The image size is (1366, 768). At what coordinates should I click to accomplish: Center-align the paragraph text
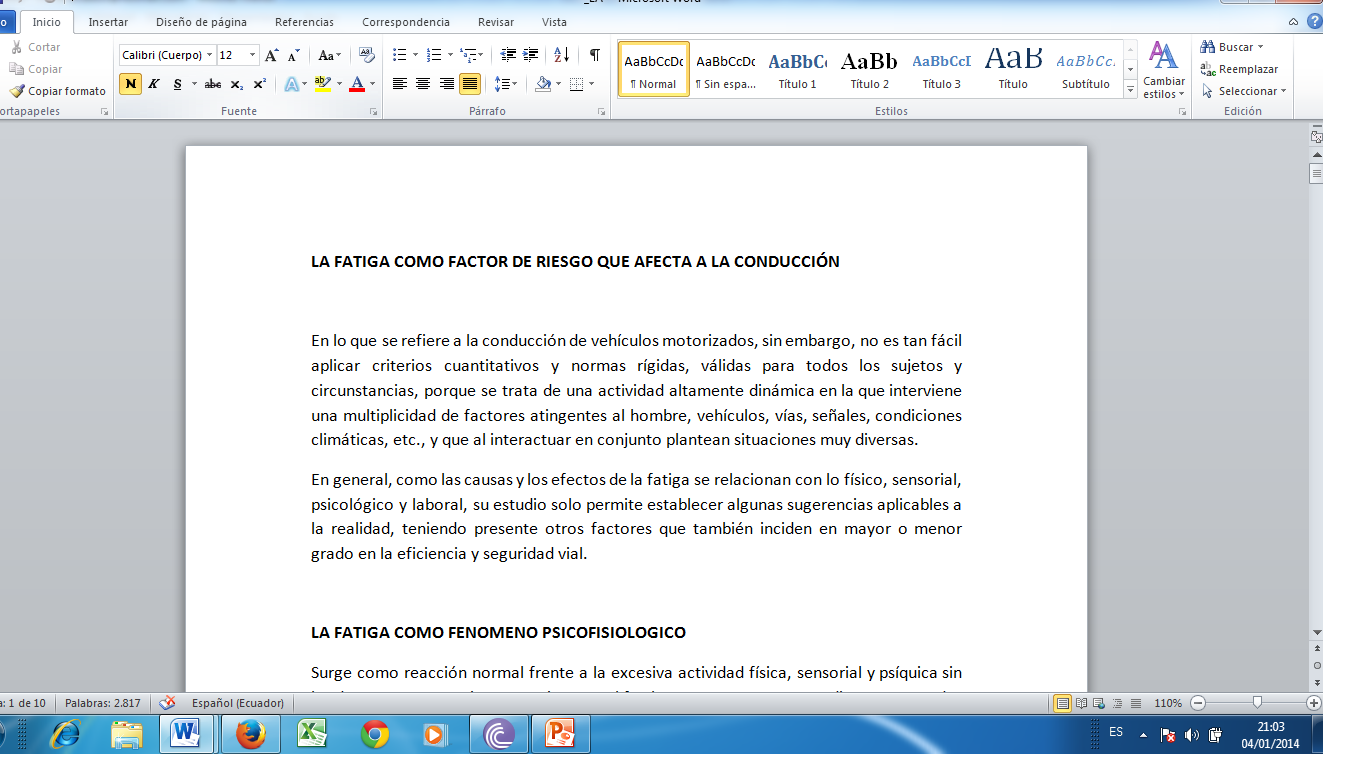(423, 84)
